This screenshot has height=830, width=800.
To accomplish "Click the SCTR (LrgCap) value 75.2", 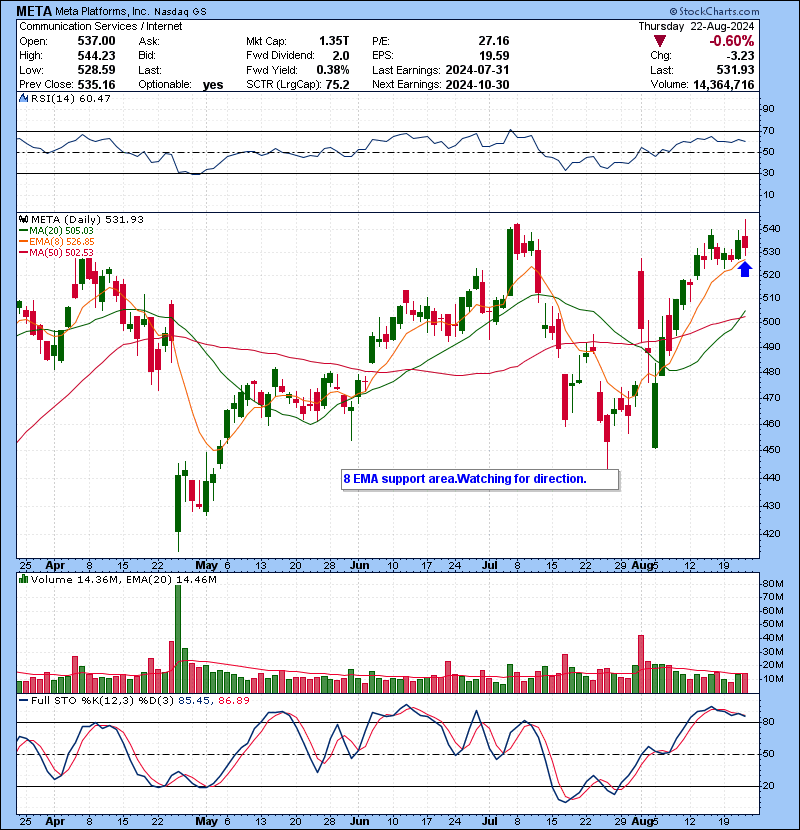I will point(337,85).
